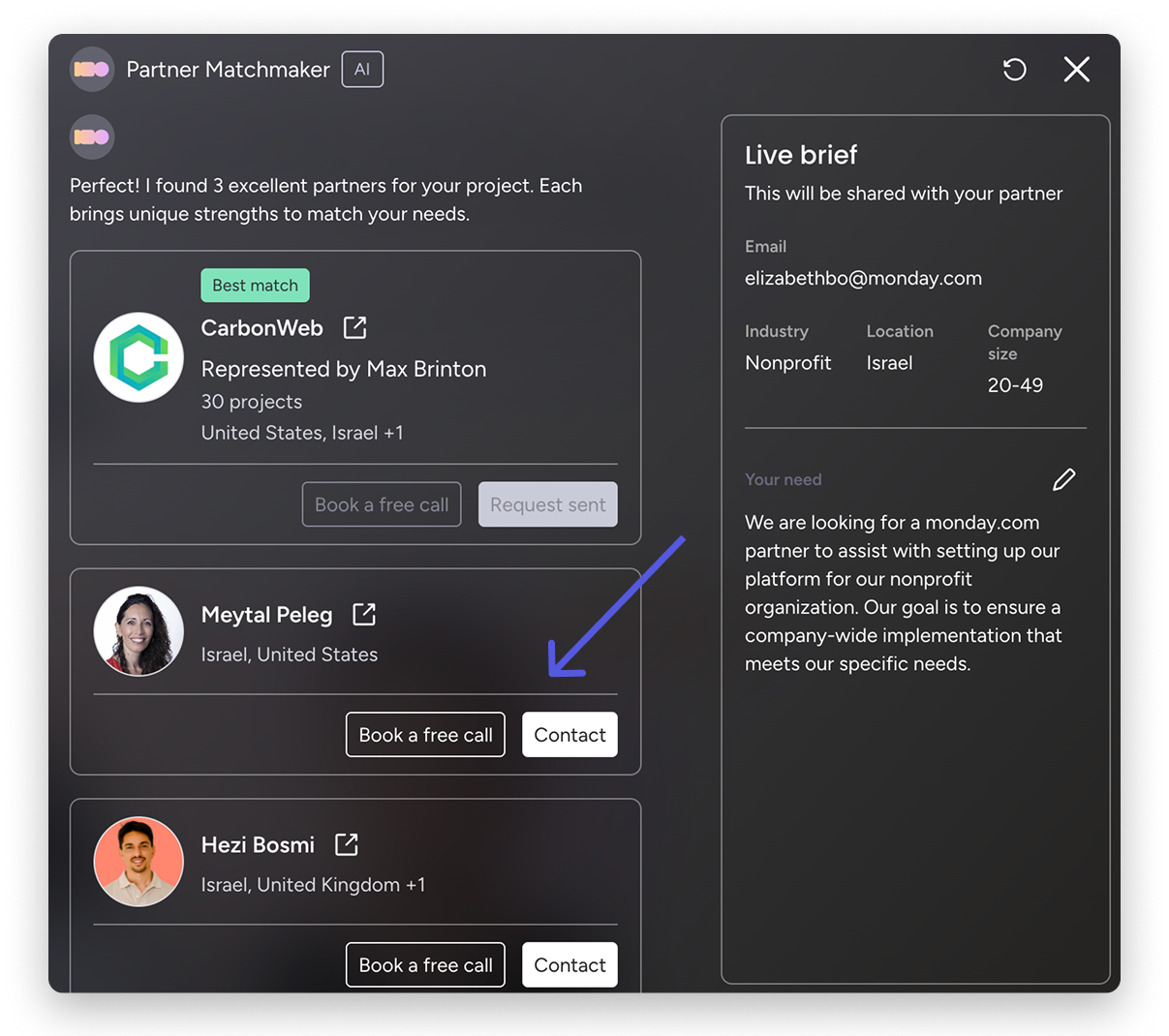Click the AI badge beside title
This screenshot has height=1036, width=1169.
click(362, 70)
